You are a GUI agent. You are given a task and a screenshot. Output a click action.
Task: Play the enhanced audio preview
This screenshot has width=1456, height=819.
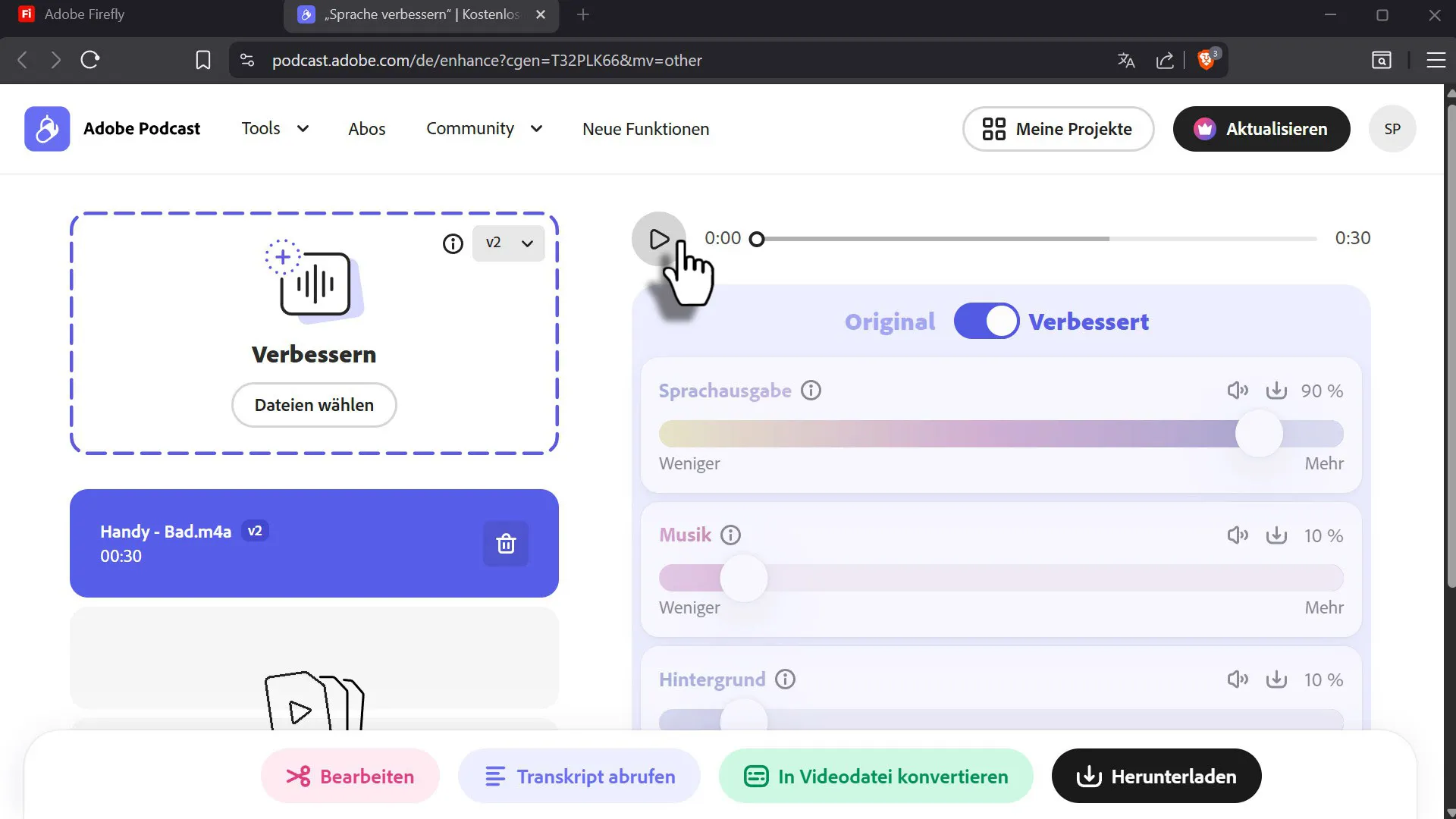click(658, 239)
